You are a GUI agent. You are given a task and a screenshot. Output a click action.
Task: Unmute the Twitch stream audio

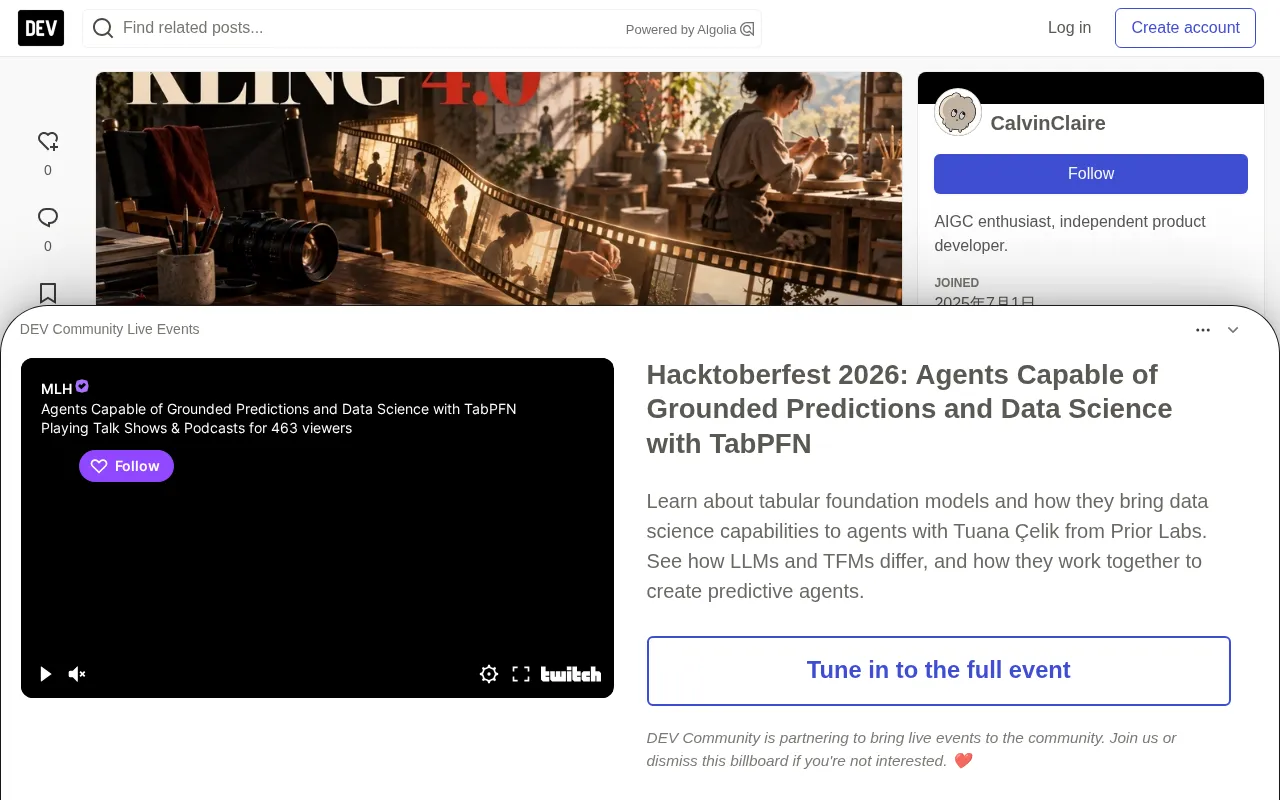click(x=77, y=674)
